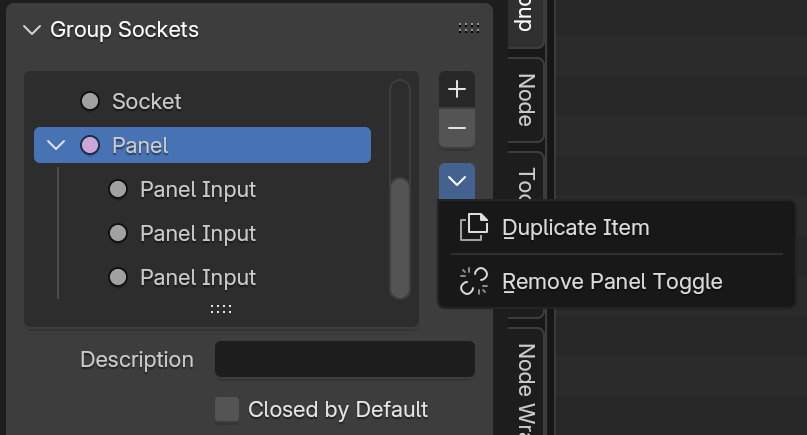Image resolution: width=807 pixels, height=435 pixels.
Task: Click the socket list resize grip
Action: point(221,310)
